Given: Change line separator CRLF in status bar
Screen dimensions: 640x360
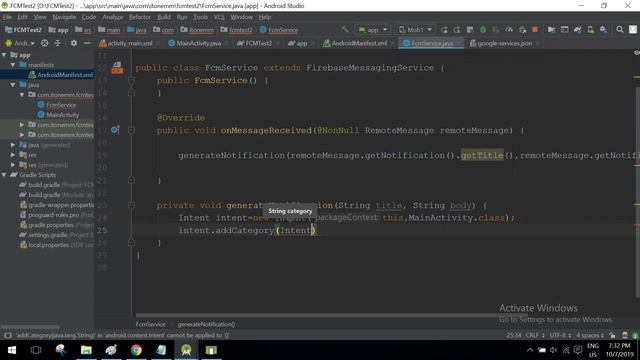Looking at the screenshot, I should 535,335.
